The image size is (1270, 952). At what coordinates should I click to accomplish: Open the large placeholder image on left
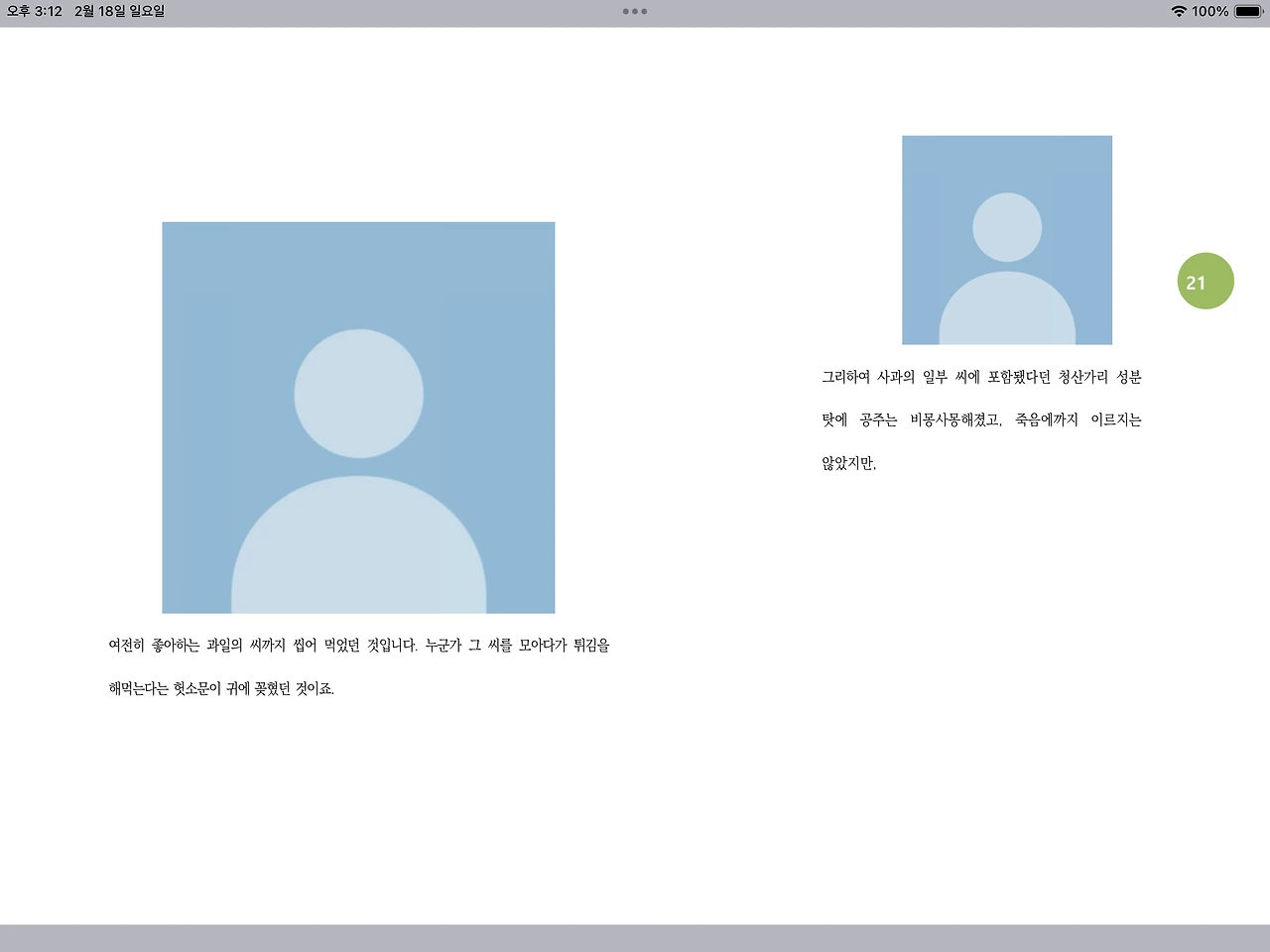(x=358, y=417)
